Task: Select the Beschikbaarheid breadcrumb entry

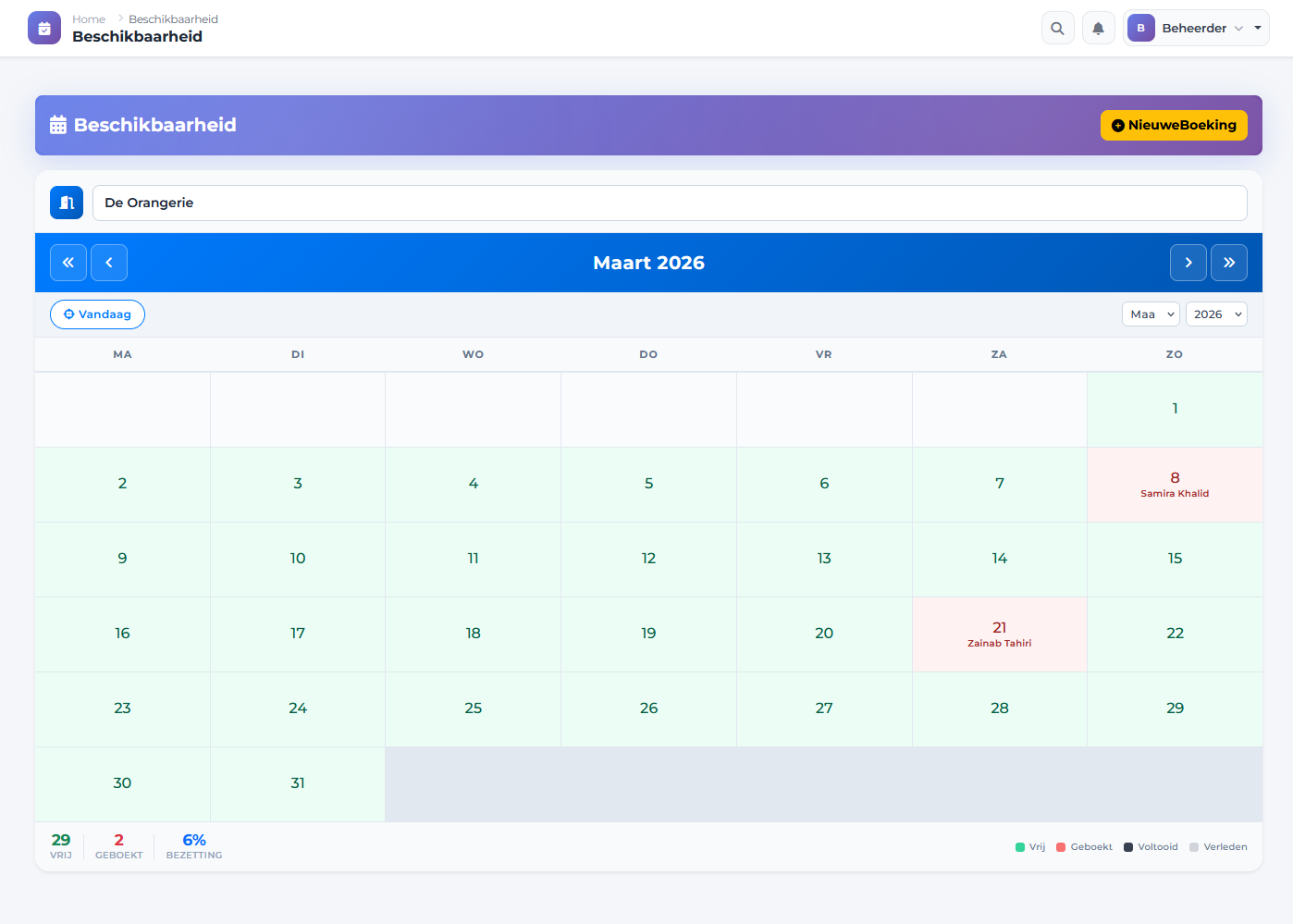Action: click(x=173, y=18)
